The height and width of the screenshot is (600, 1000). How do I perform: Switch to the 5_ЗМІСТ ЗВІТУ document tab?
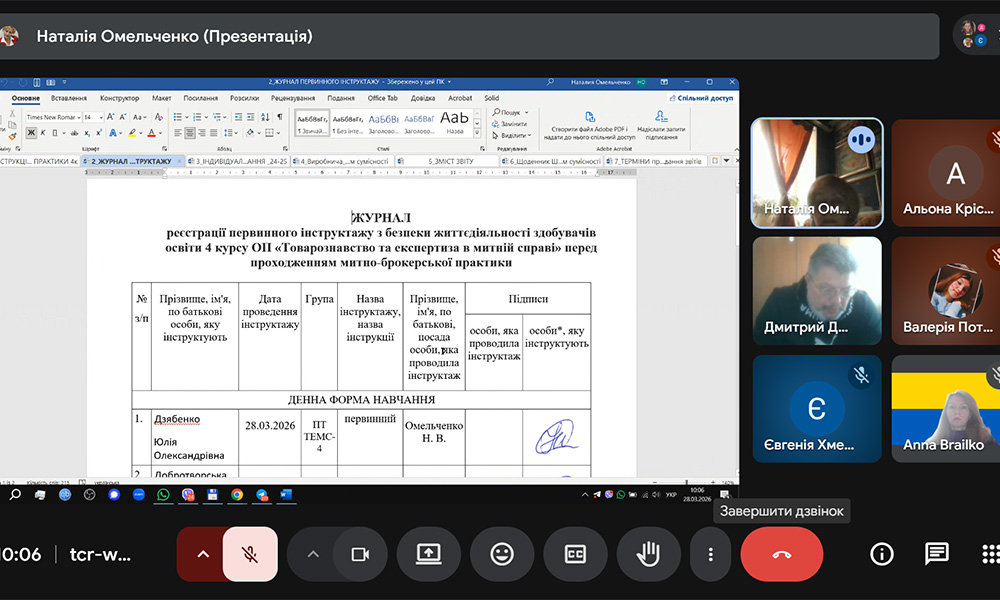pyautogui.click(x=450, y=160)
